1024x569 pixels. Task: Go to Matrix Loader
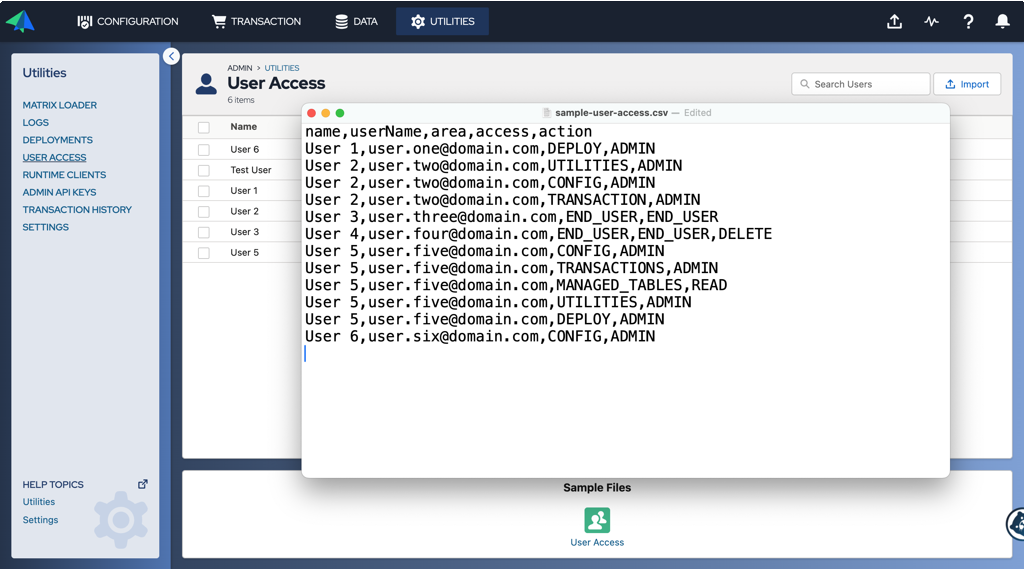59,105
